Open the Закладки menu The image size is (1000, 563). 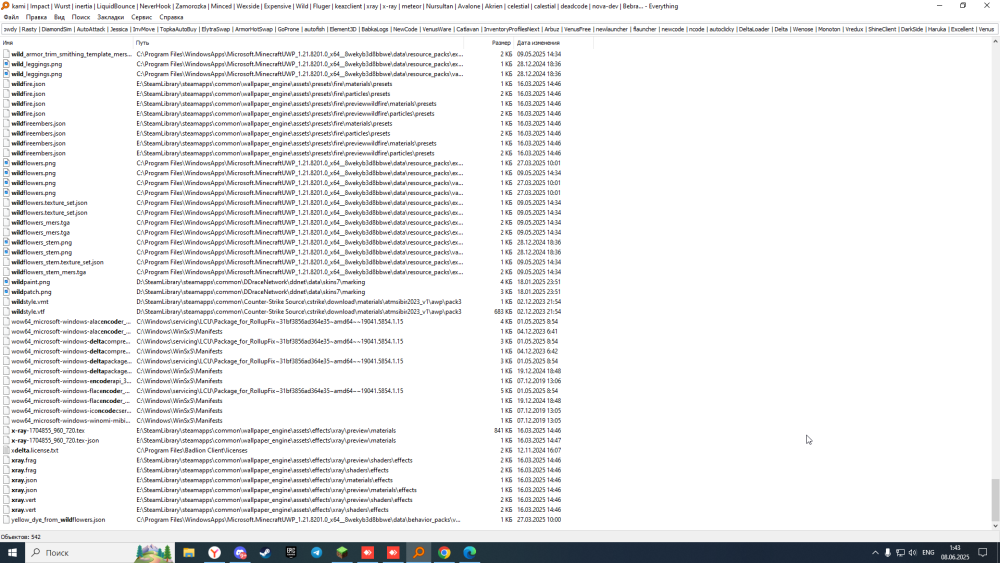click(x=110, y=17)
